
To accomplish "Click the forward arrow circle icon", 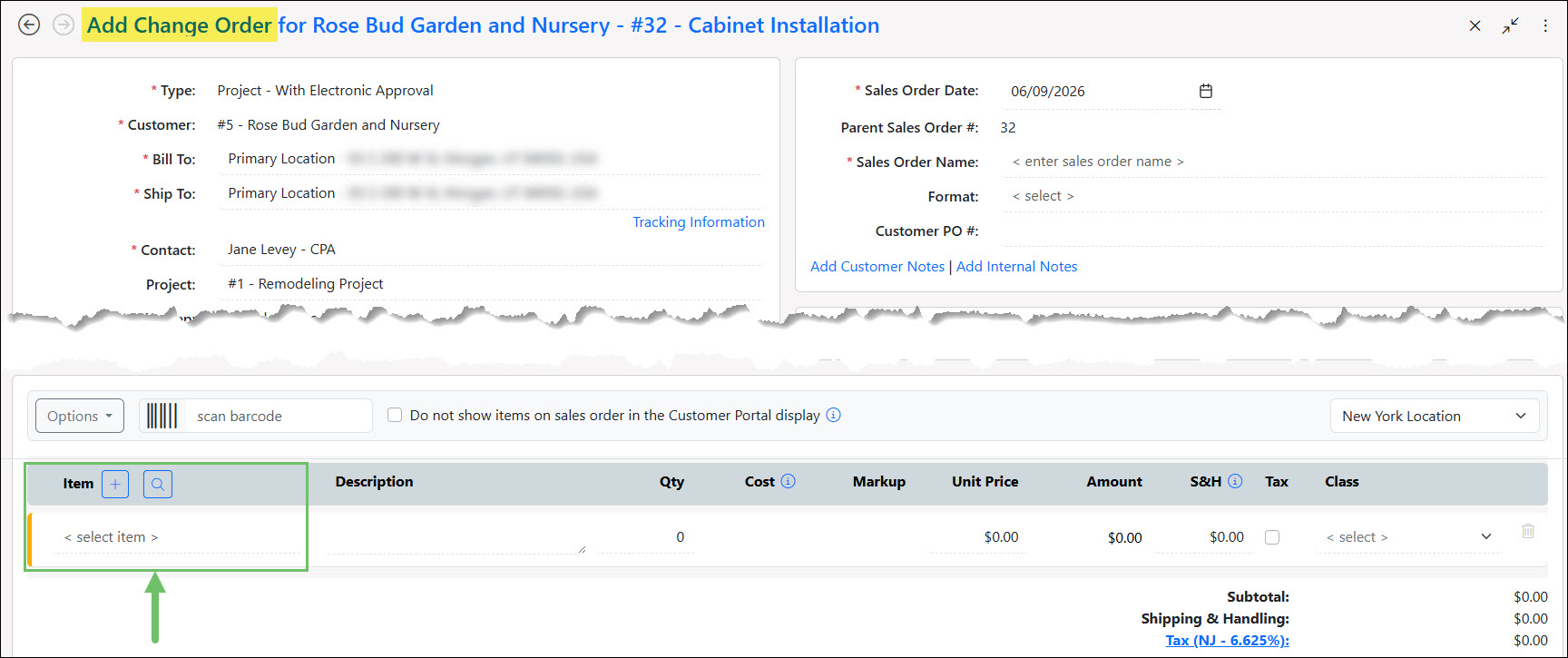I will click(64, 25).
